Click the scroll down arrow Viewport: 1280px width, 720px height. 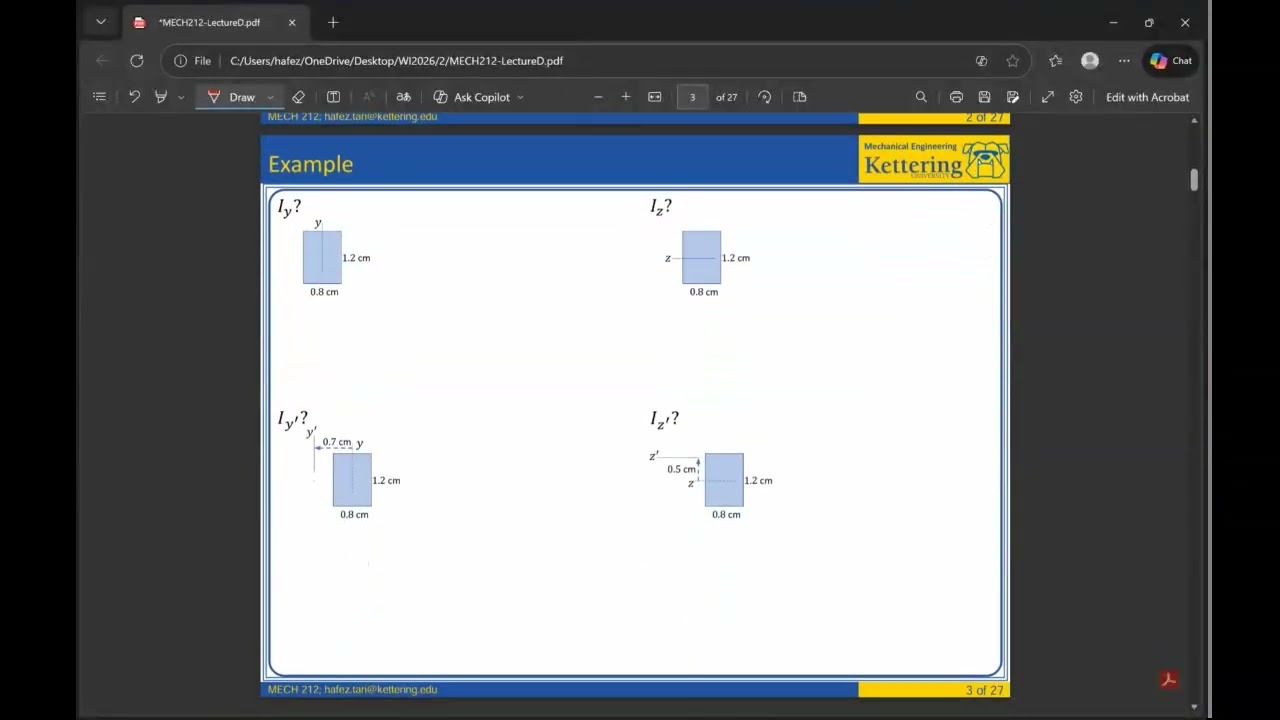[1194, 707]
